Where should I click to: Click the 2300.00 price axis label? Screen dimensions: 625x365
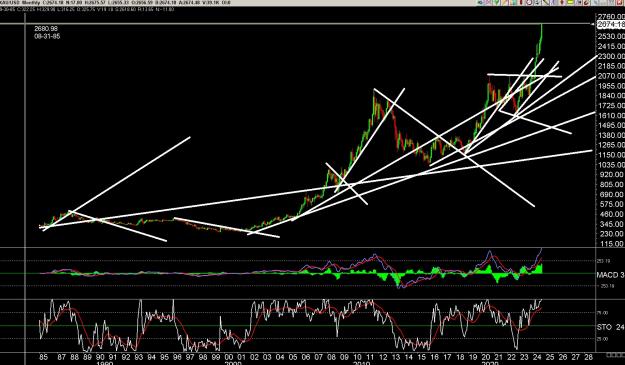tap(611, 56)
